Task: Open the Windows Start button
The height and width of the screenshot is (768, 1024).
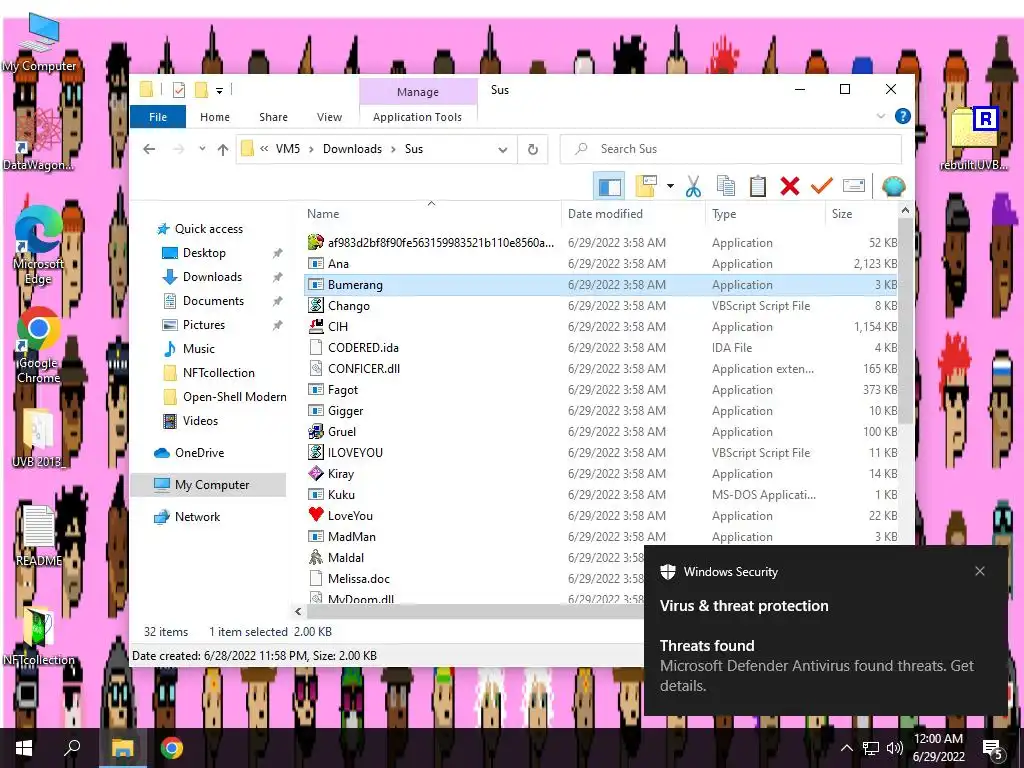Action: point(24,748)
